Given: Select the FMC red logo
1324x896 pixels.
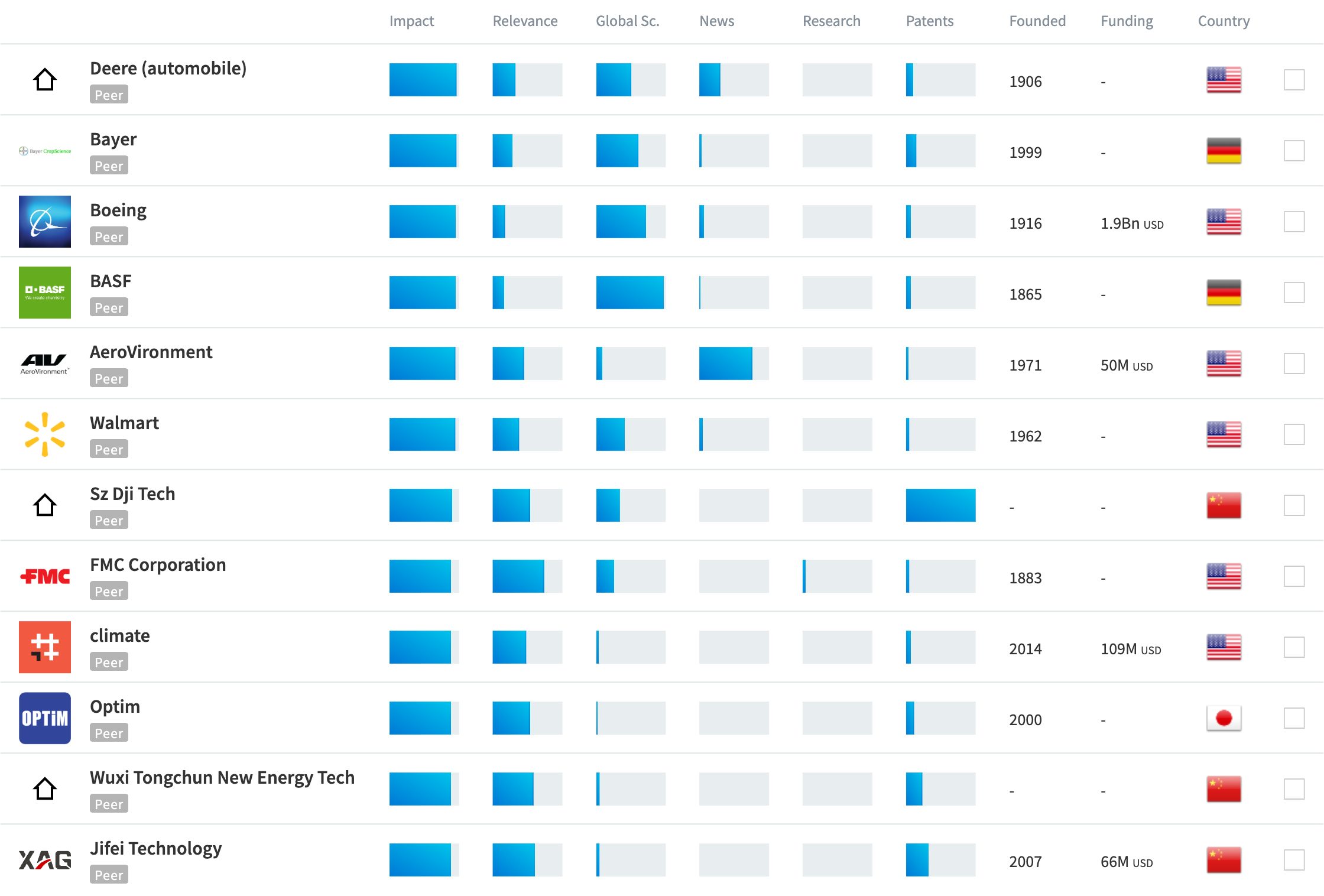Looking at the screenshot, I should tap(45, 576).
